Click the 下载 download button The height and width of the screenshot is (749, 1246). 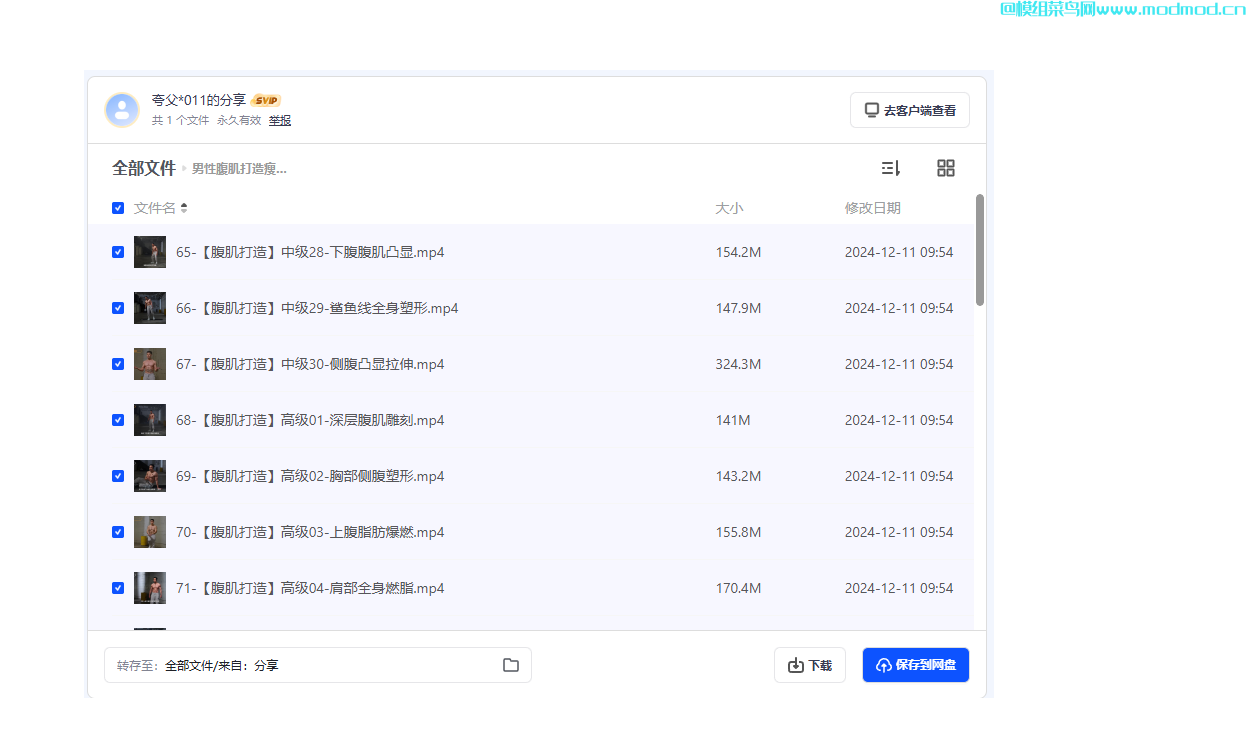(810, 665)
